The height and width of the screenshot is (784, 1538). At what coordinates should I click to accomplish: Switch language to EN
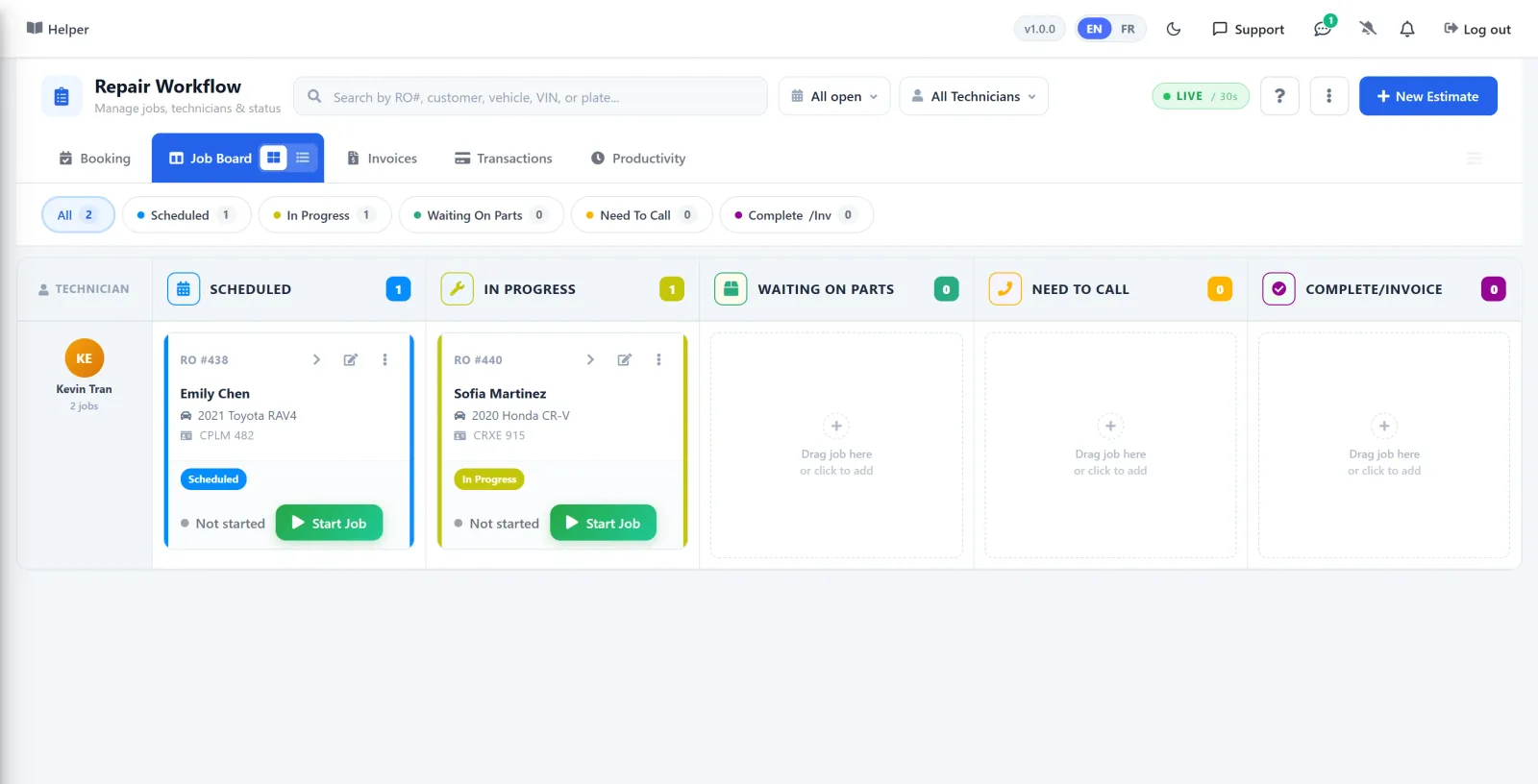[1094, 29]
